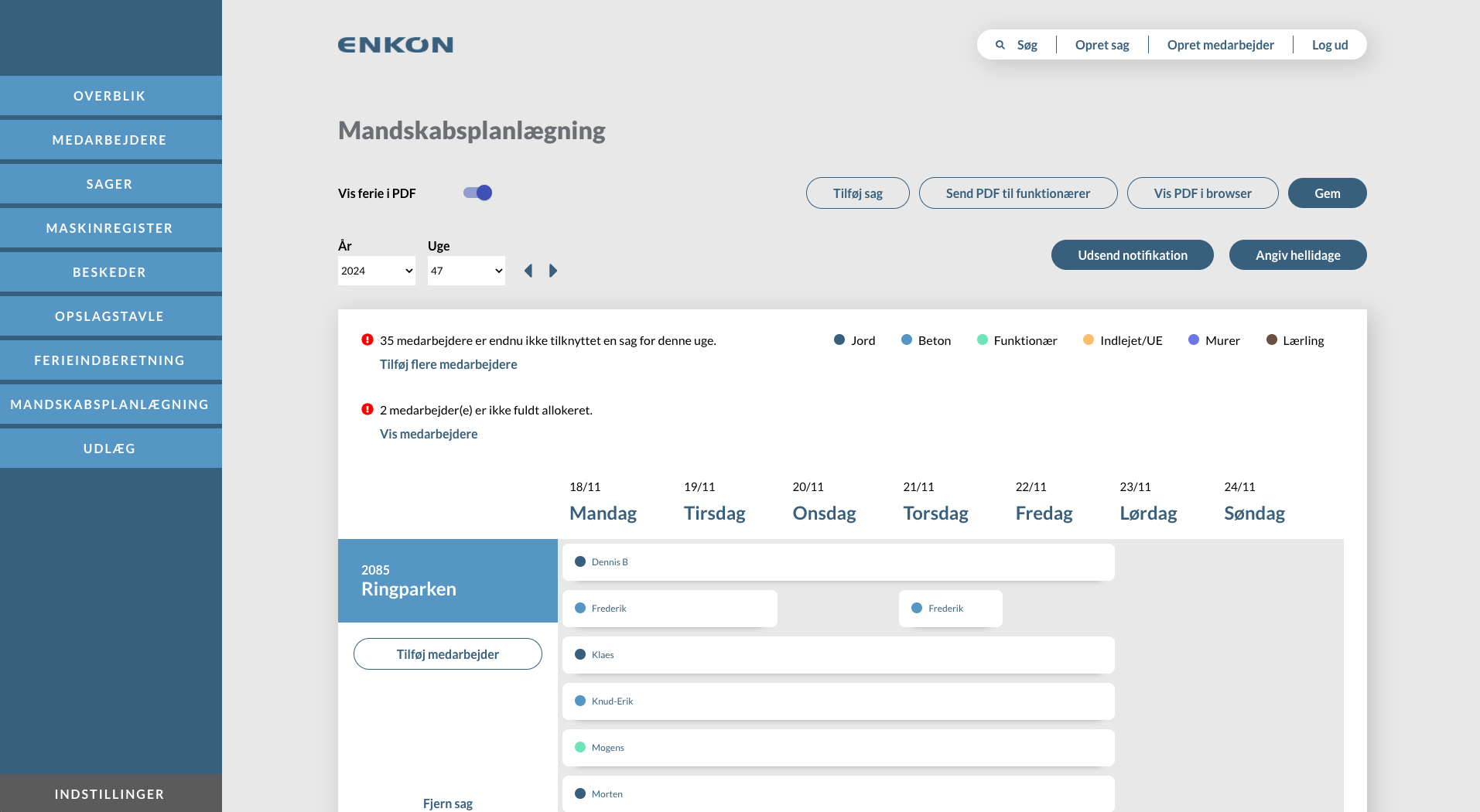Screen dimensions: 1480x812
Task: Click the search magnifier icon
Action: click(x=1000, y=45)
